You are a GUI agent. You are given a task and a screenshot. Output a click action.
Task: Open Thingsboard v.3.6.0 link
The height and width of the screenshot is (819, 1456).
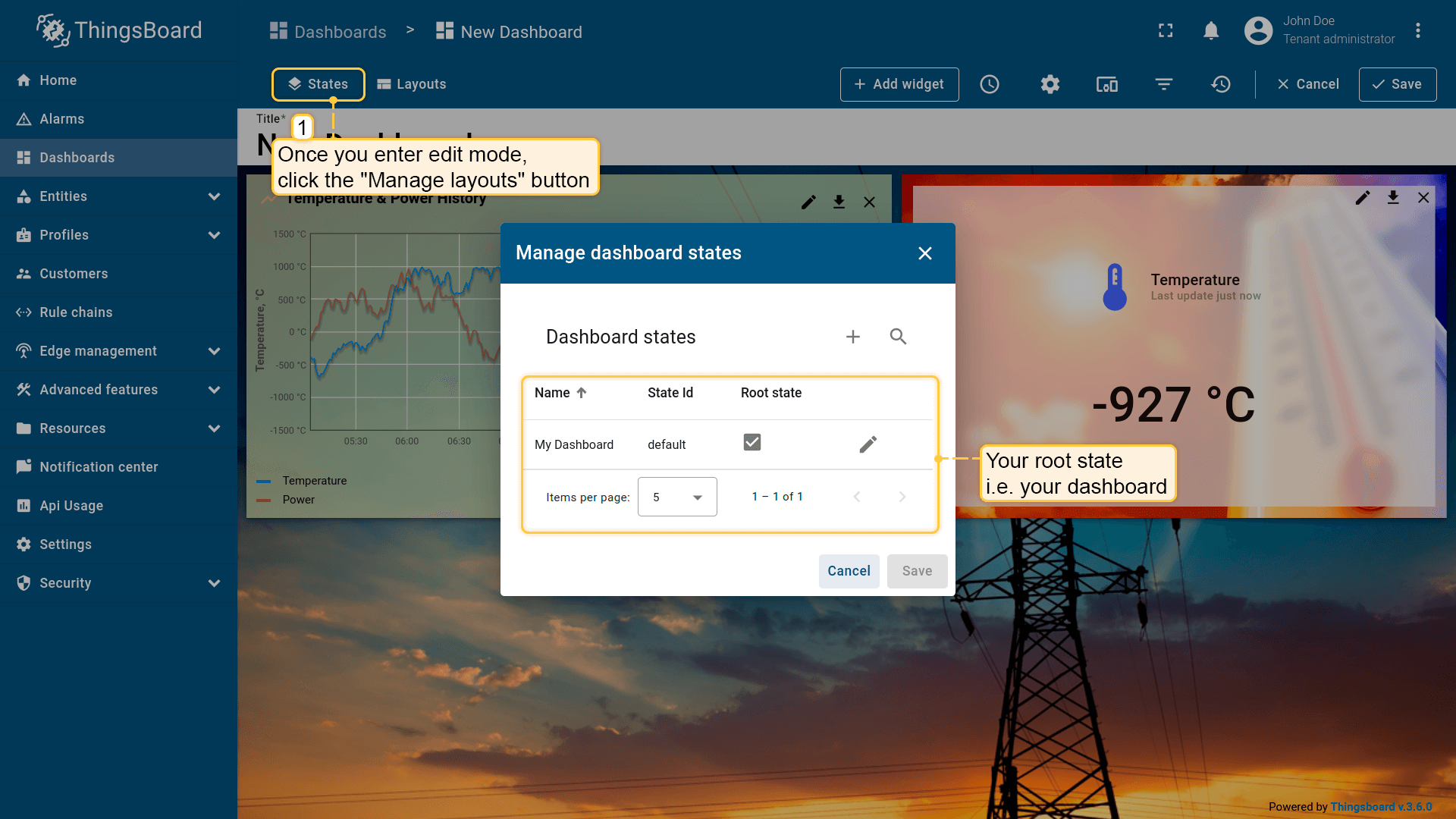[1381, 807]
